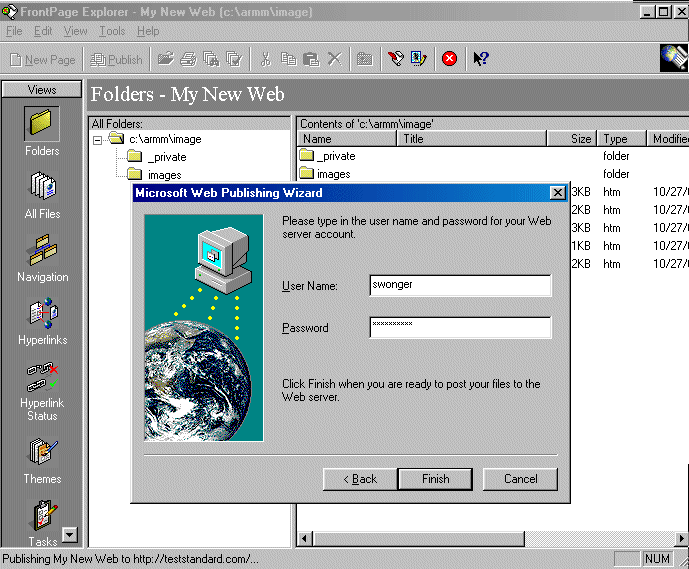The height and width of the screenshot is (569, 689).
Task: Click the Publish toolbar button
Action: tap(116, 59)
